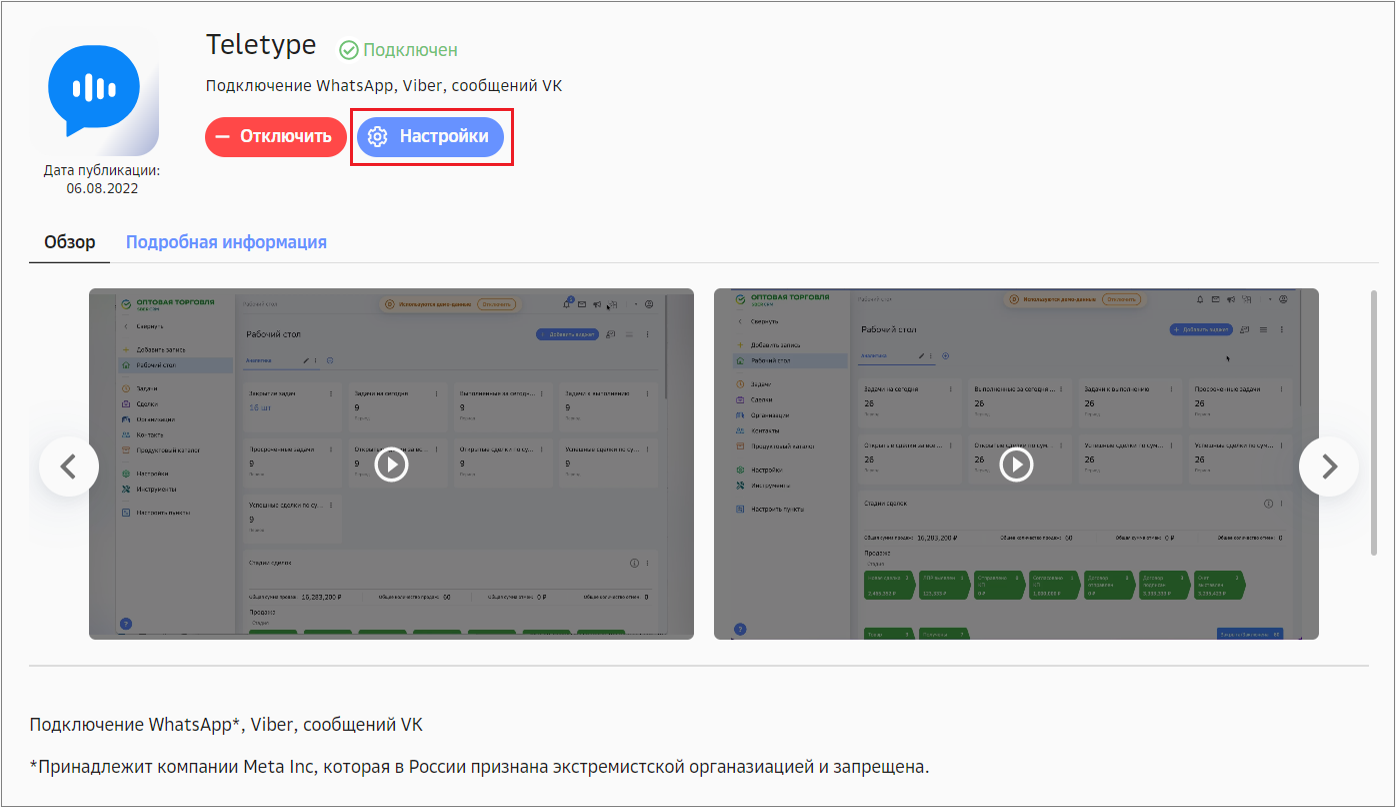This screenshot has width=1396, height=807.
Task: Select the Обзор tab
Action: click(x=70, y=242)
